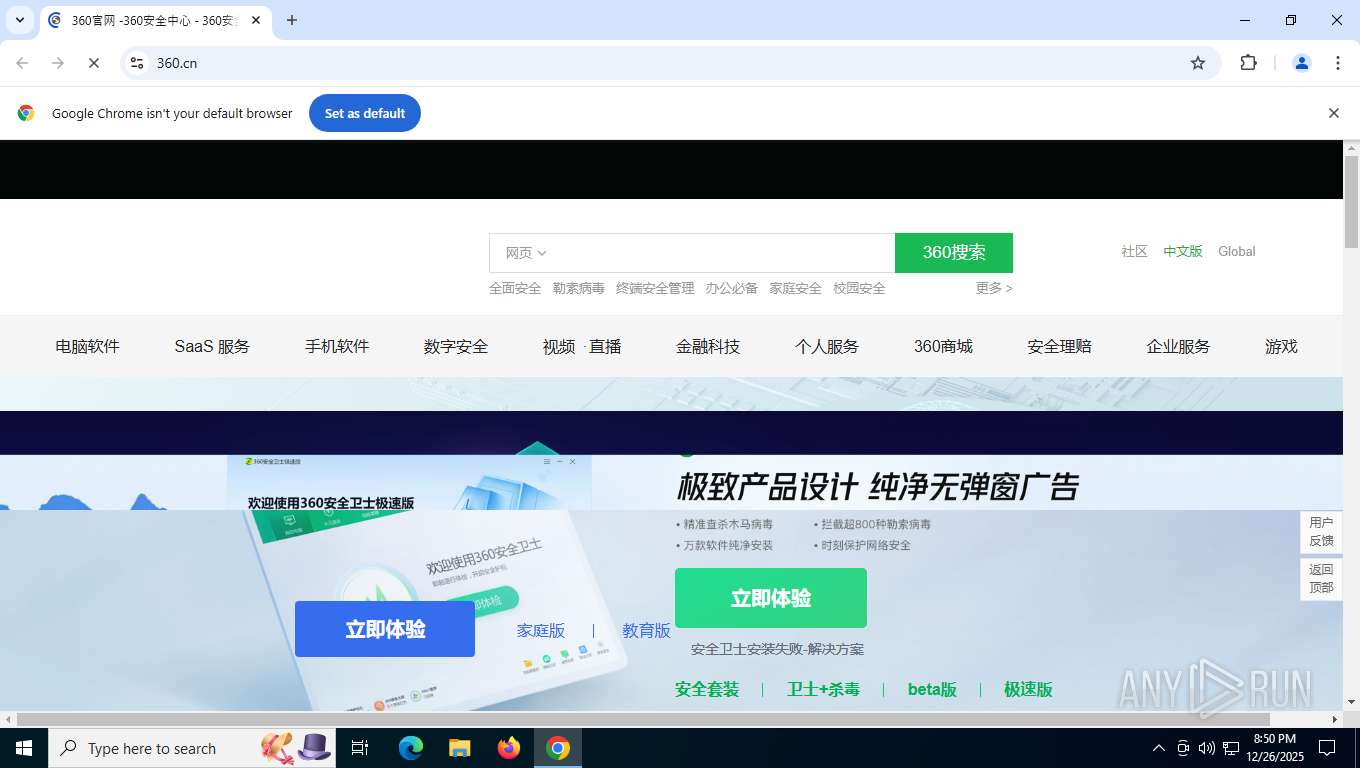Click page scrollbar down arrow
1360x768 pixels.
point(1351,703)
